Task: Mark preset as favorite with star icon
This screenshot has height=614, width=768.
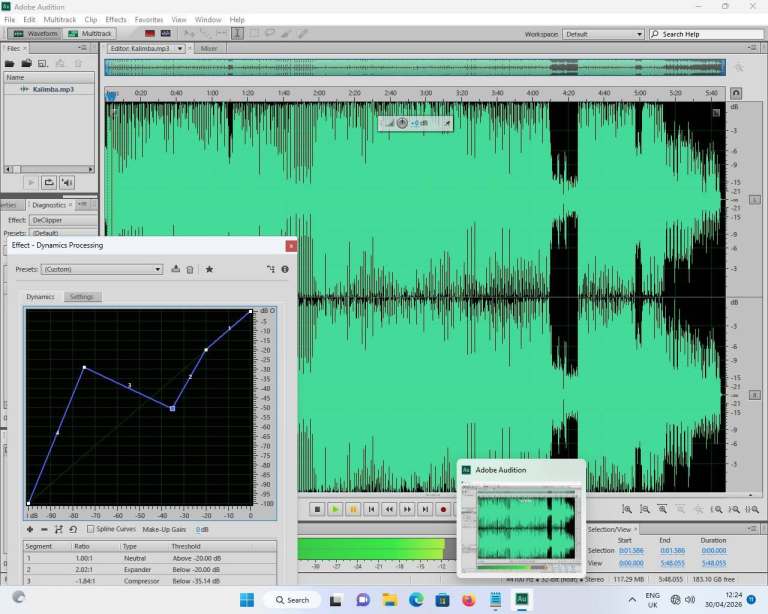Action: [x=209, y=269]
